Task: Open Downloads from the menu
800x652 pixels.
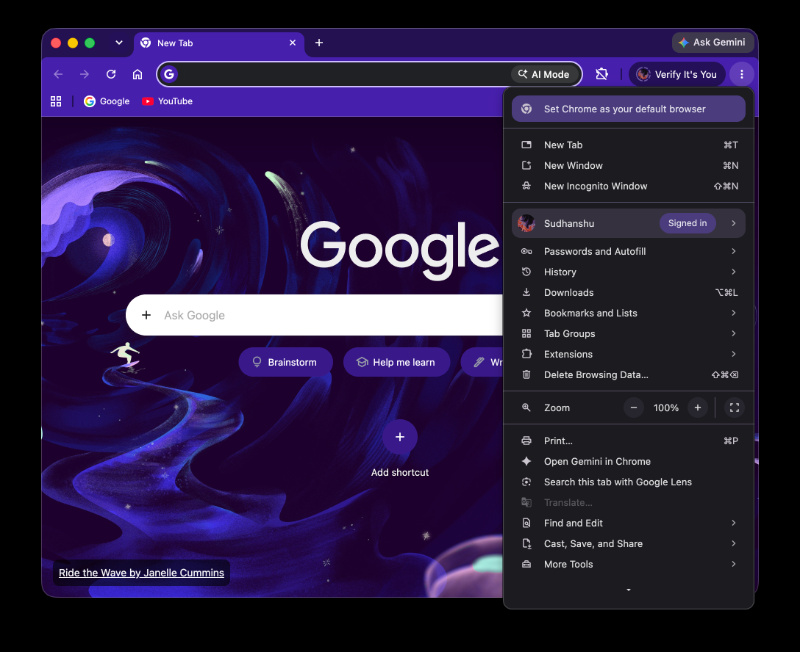Action: [629, 292]
